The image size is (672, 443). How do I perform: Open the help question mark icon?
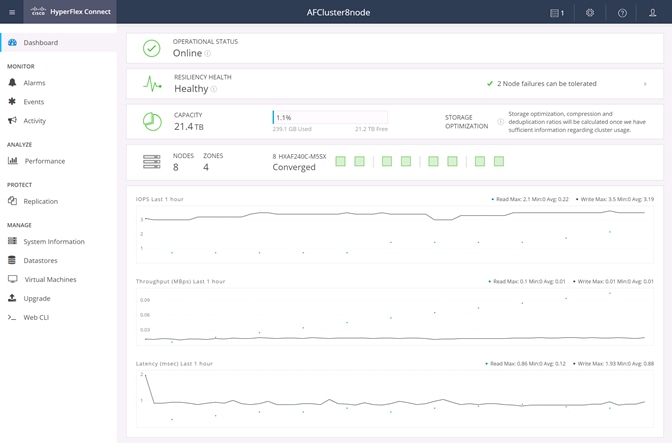[622, 13]
